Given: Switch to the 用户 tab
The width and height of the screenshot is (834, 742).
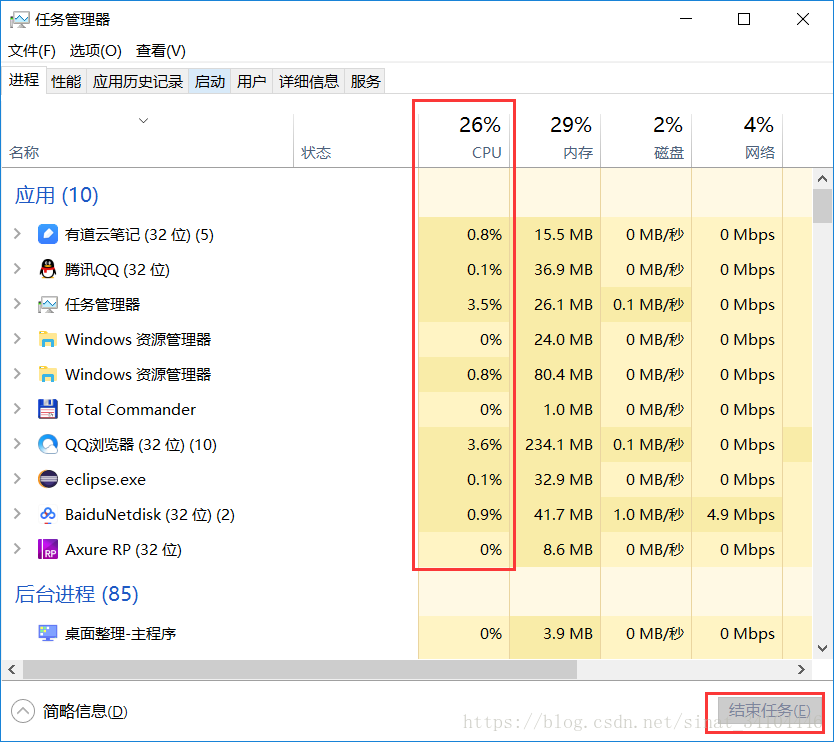Looking at the screenshot, I should click(x=252, y=81).
